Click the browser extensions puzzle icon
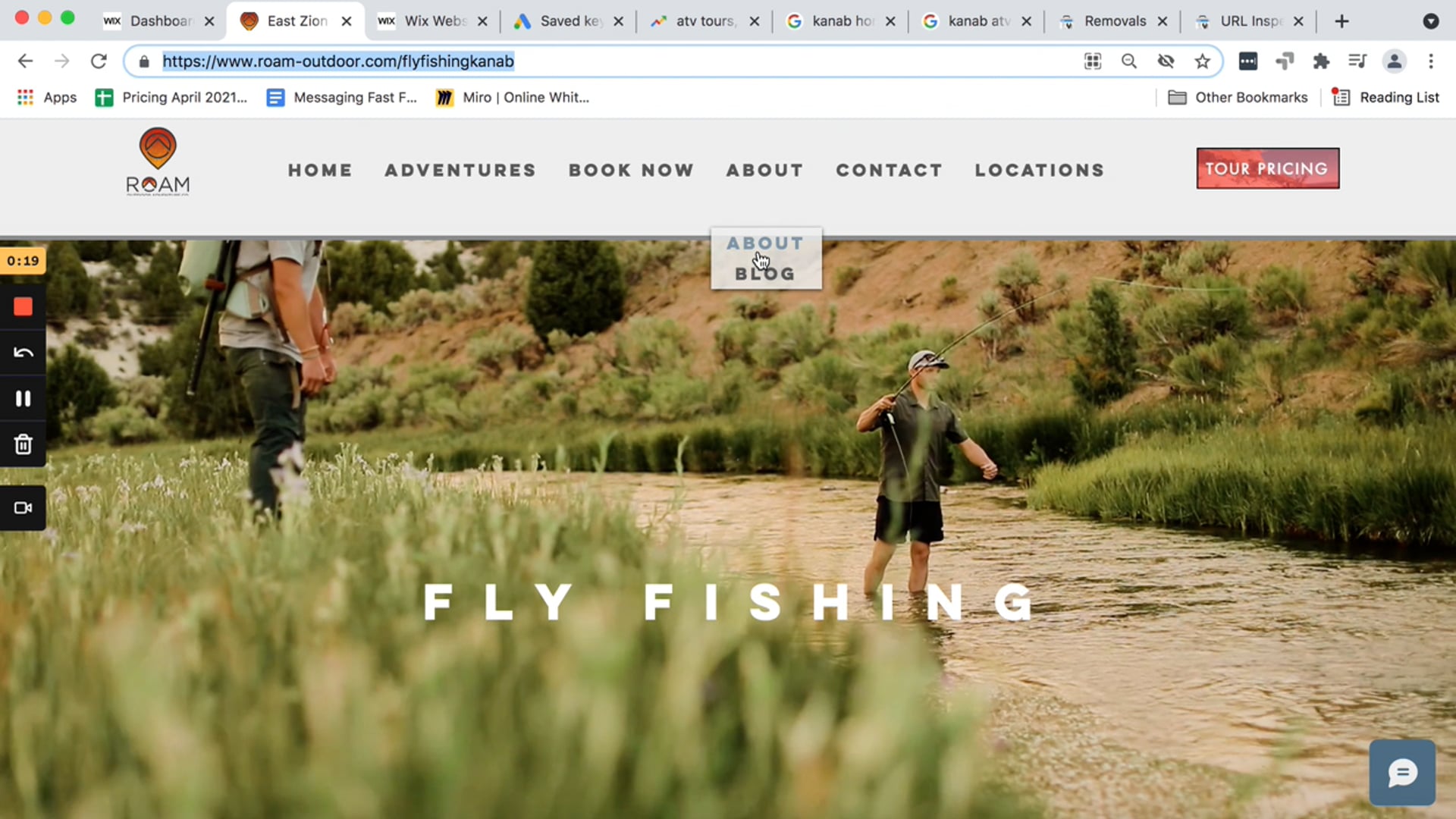This screenshot has width=1456, height=819. pyautogui.click(x=1322, y=61)
